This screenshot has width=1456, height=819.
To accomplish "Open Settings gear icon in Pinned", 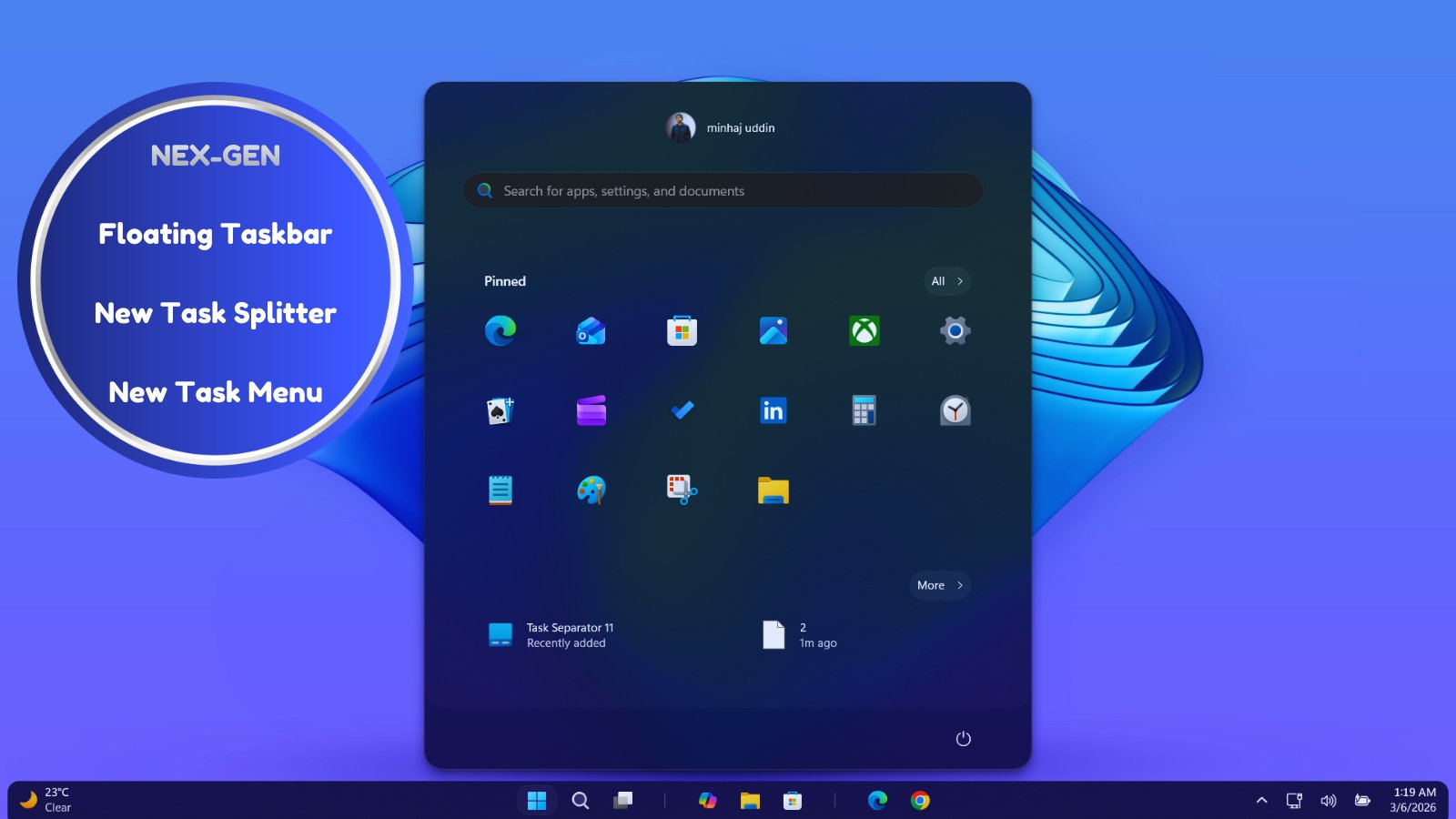I will pos(955,330).
